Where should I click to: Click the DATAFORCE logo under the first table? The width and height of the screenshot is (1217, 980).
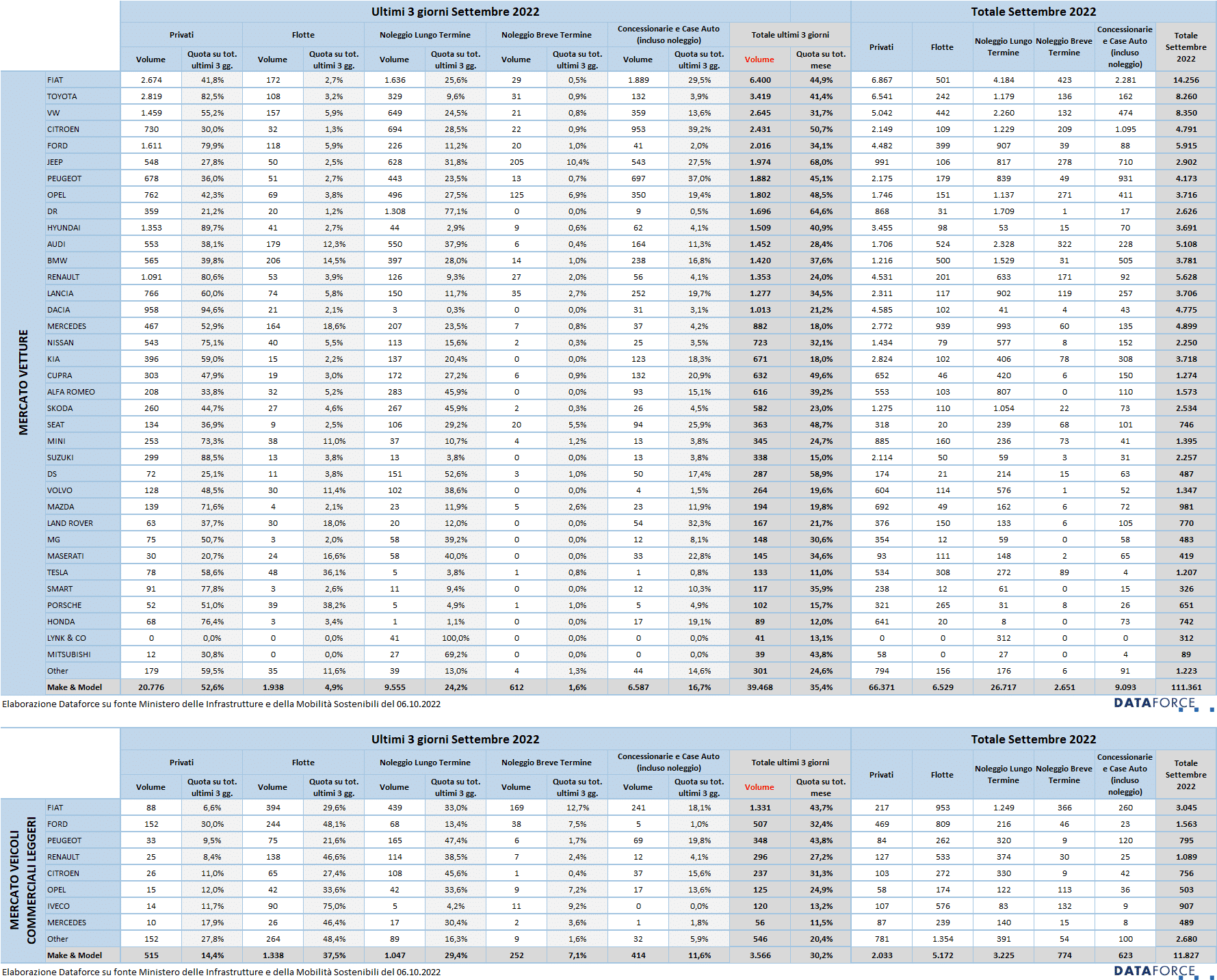coord(1163,704)
